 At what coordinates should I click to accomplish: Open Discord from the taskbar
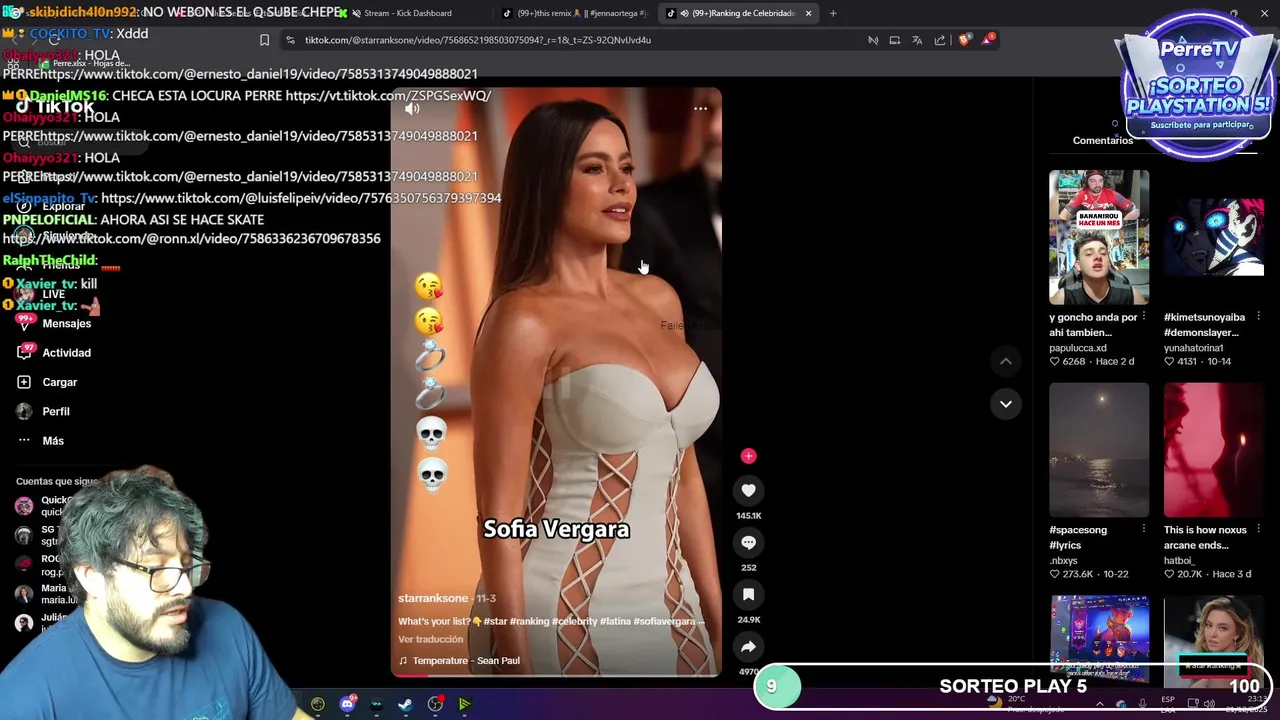coord(347,704)
